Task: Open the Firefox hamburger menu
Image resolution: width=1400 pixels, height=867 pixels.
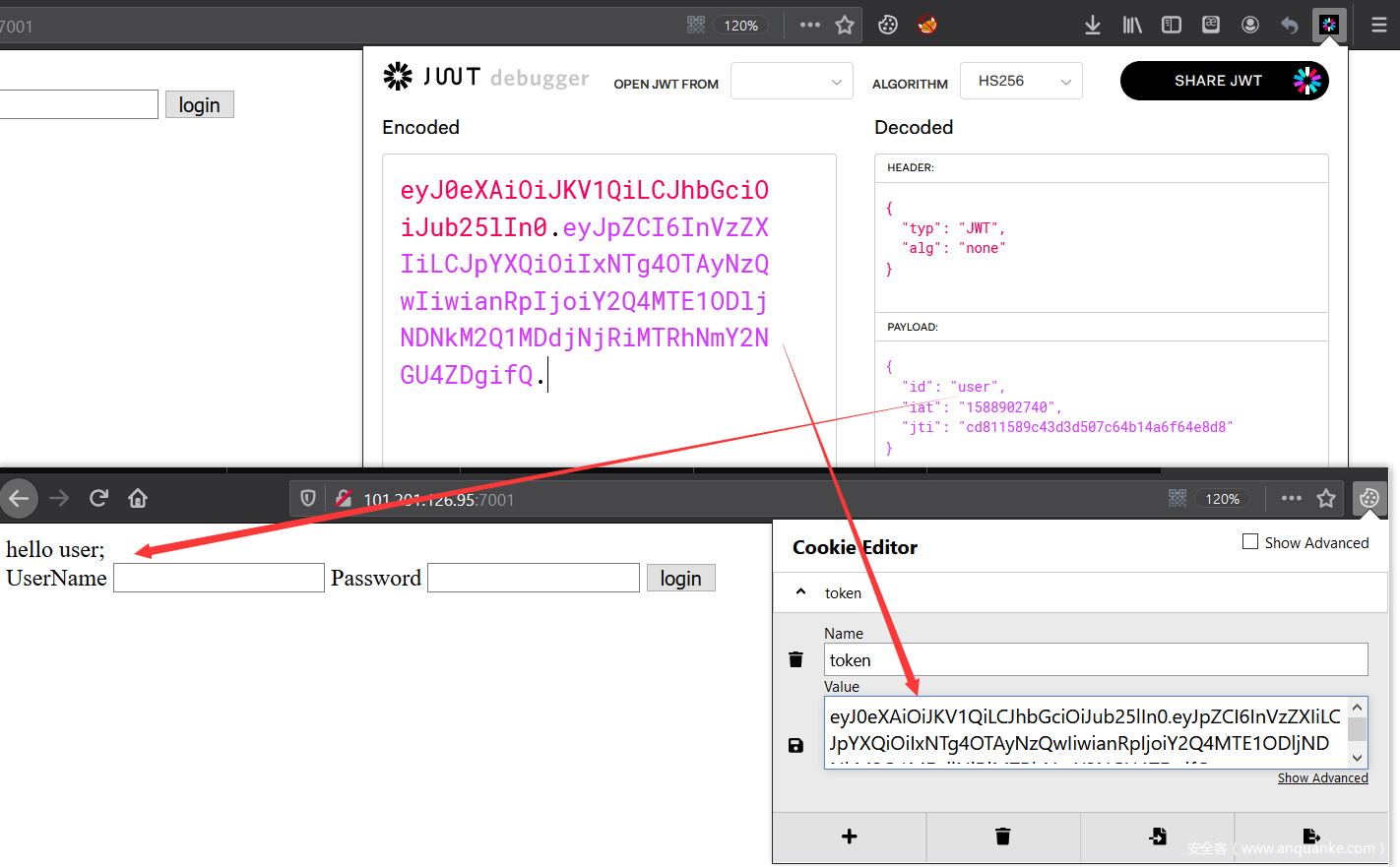Action: point(1378,26)
